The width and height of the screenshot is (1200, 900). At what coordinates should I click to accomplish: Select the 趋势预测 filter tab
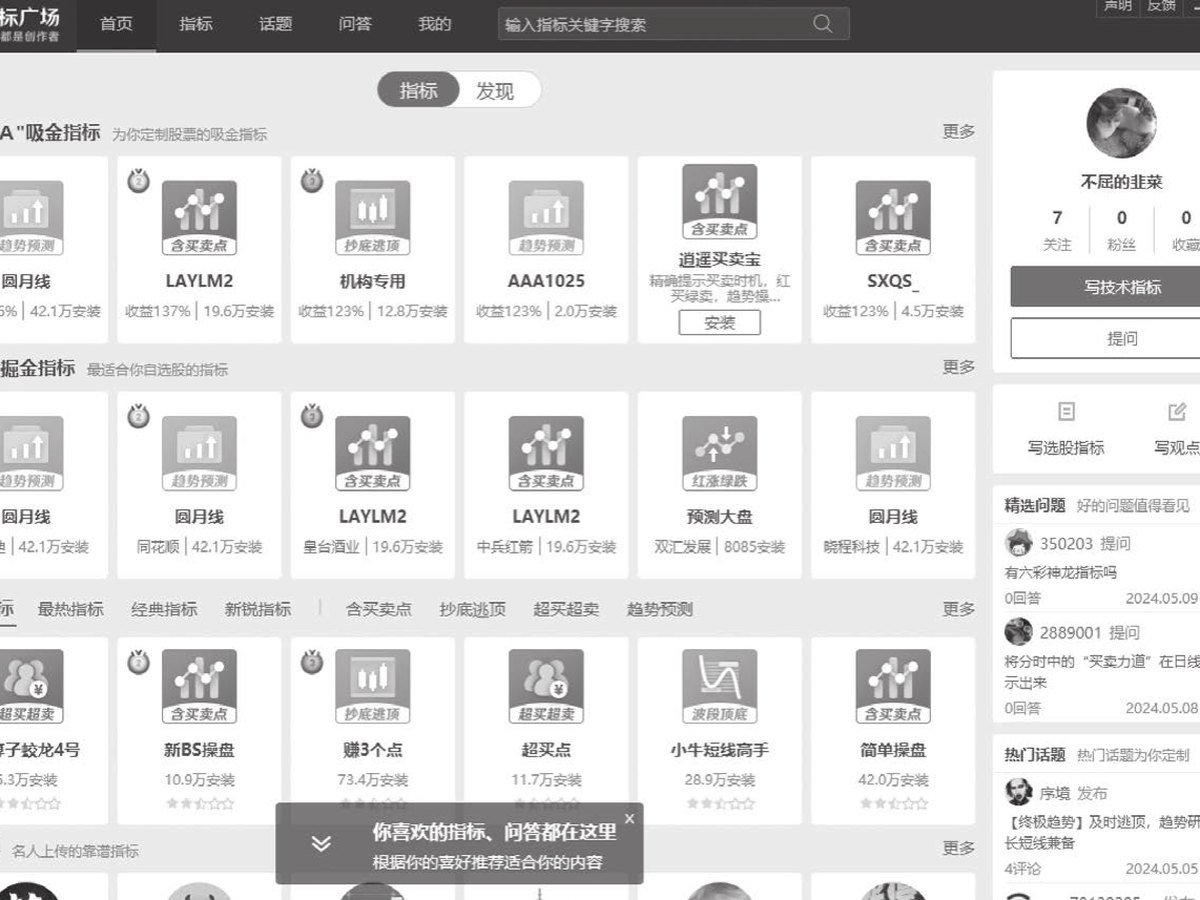click(x=660, y=609)
